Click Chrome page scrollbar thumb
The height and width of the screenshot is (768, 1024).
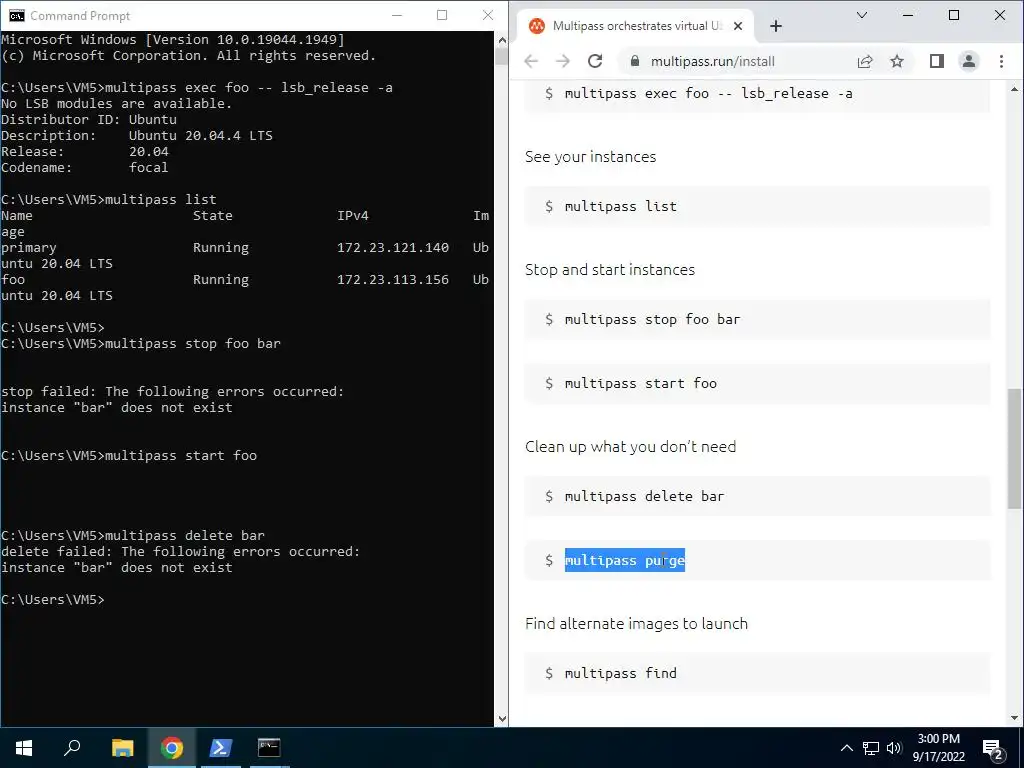[x=1014, y=449]
